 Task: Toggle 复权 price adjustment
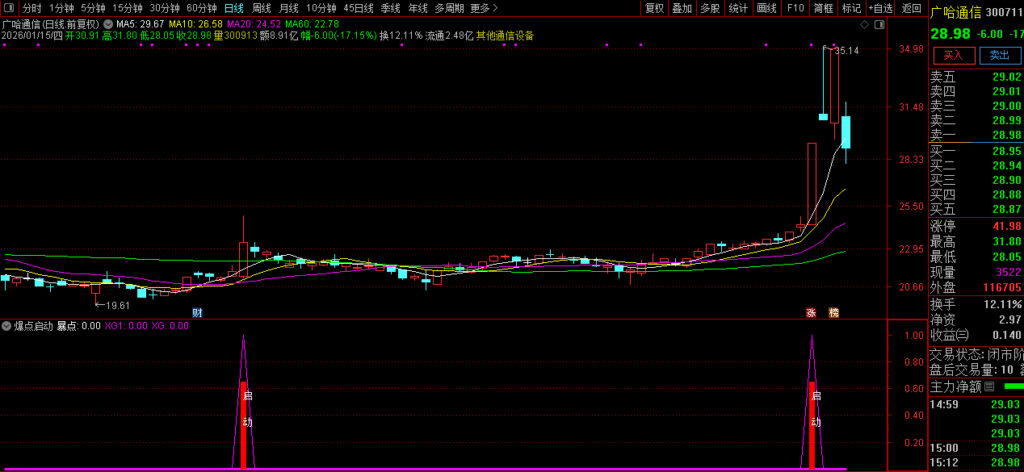point(654,8)
